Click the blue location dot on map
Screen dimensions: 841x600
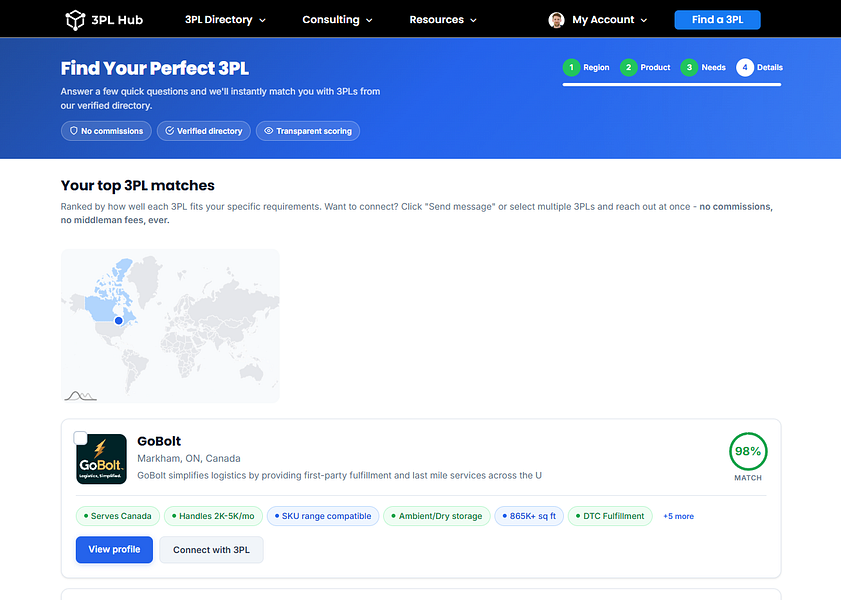119,321
